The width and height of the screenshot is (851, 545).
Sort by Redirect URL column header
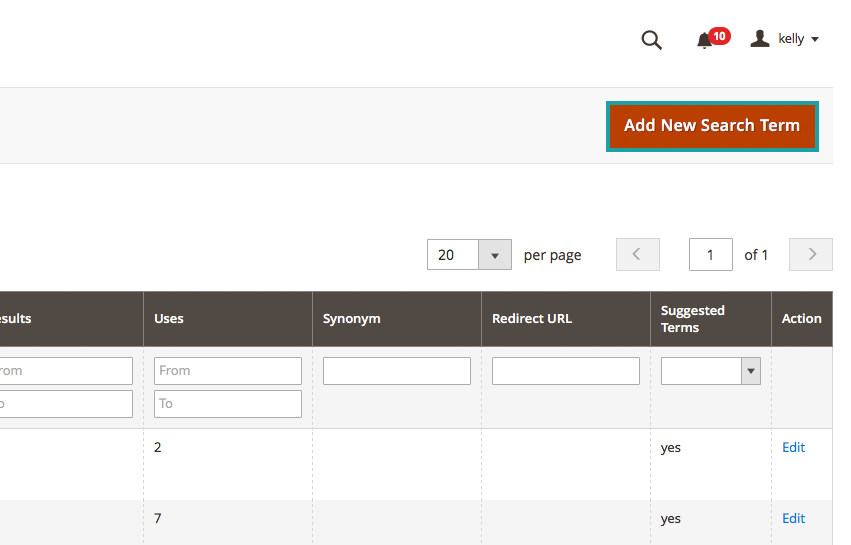point(531,319)
